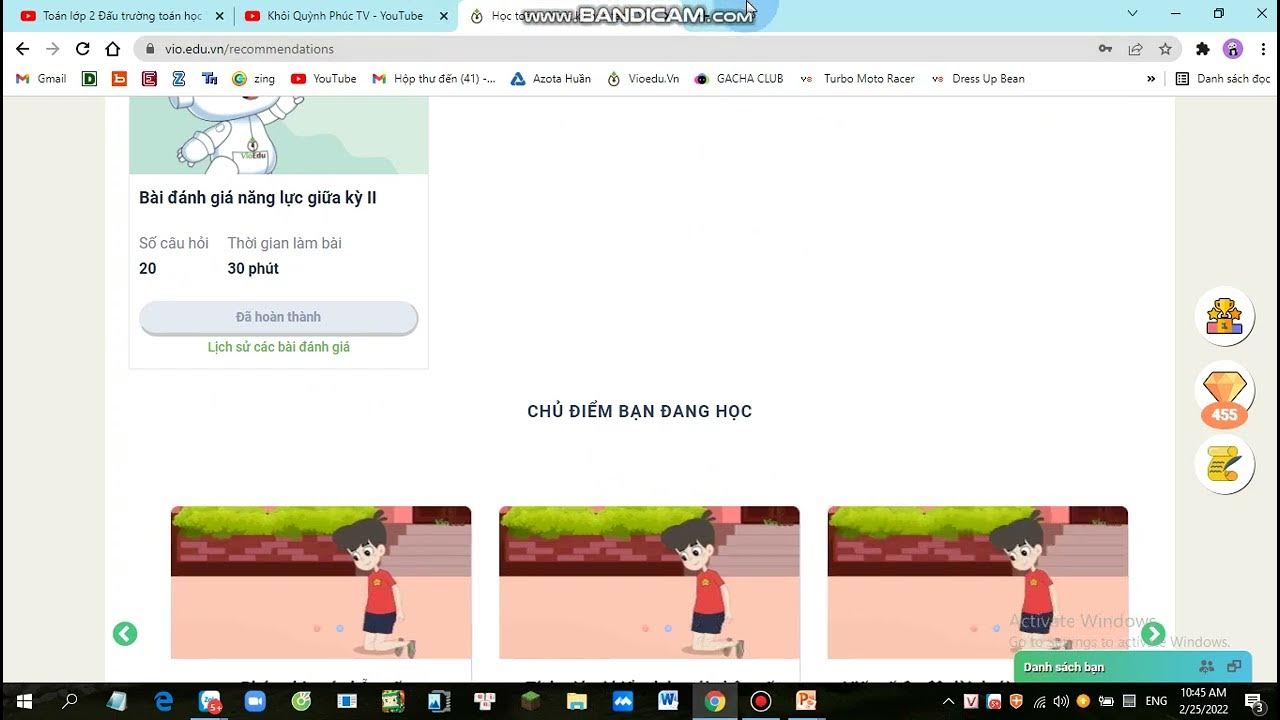This screenshot has height=720, width=1280.
Task: Open Minecraft grass block taskbar icon
Action: pyautogui.click(x=530, y=701)
